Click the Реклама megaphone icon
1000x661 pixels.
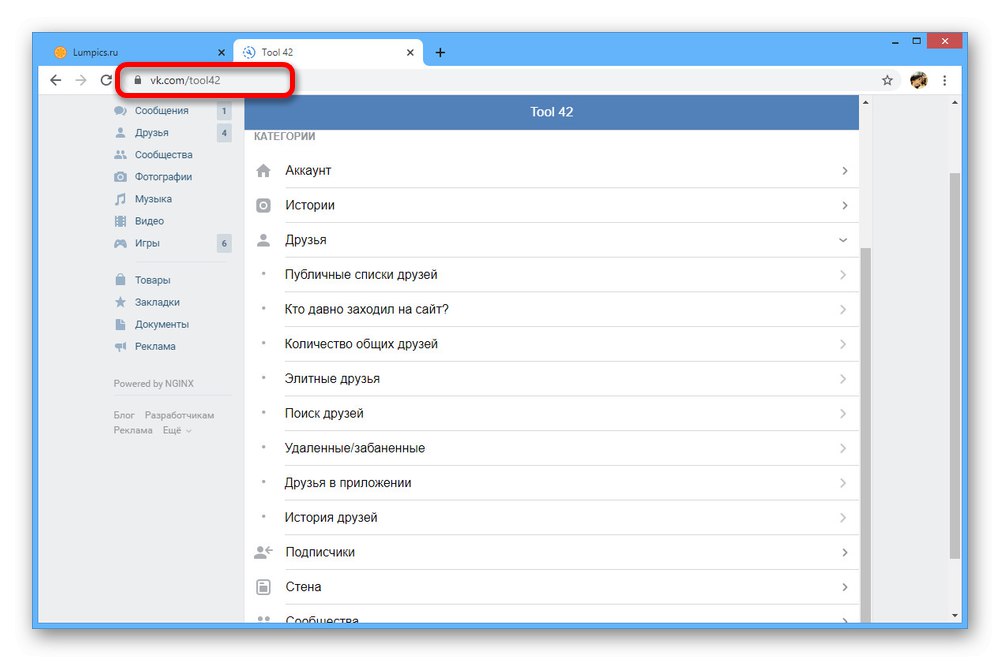click(120, 346)
